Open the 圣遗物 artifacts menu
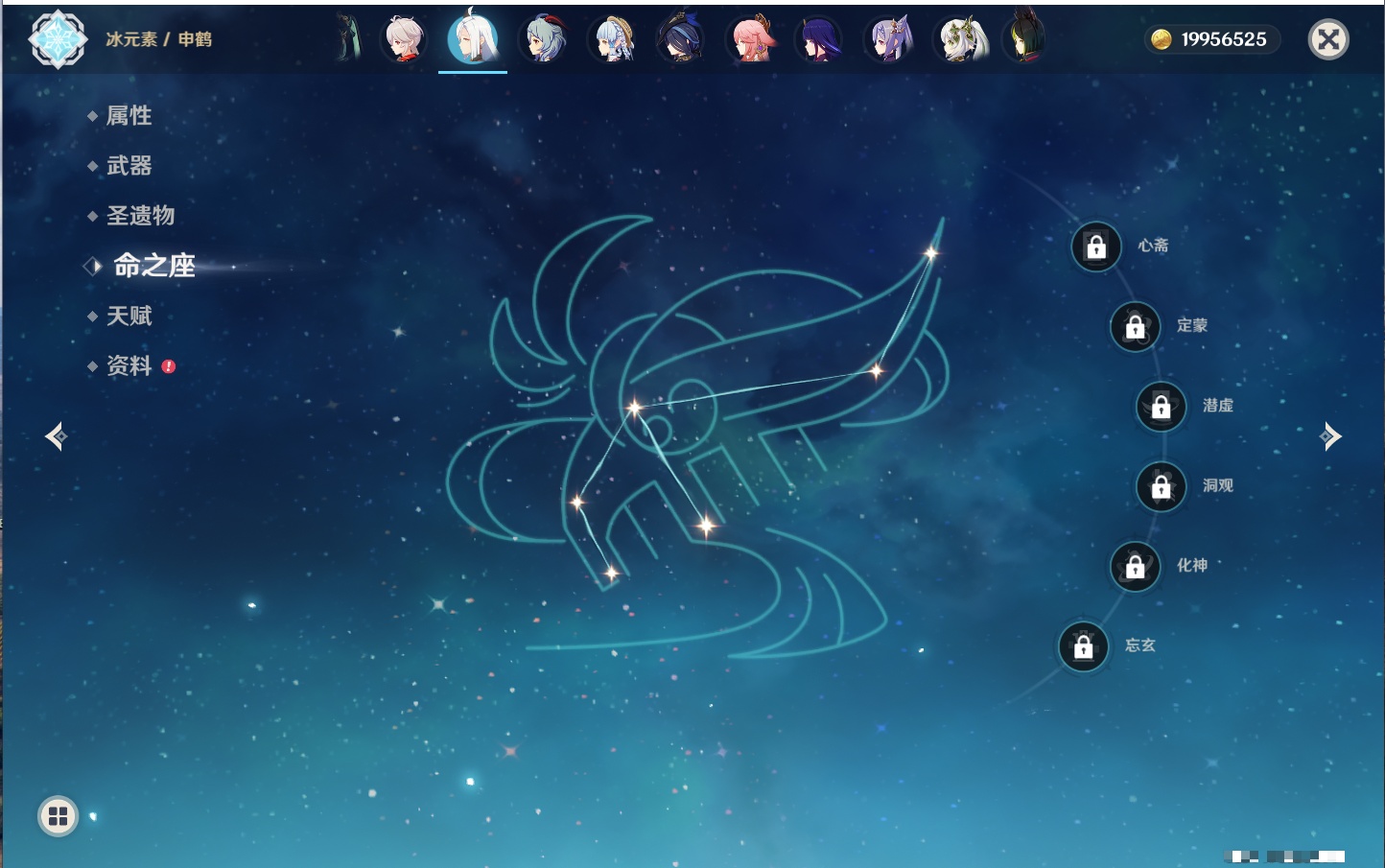 140,216
